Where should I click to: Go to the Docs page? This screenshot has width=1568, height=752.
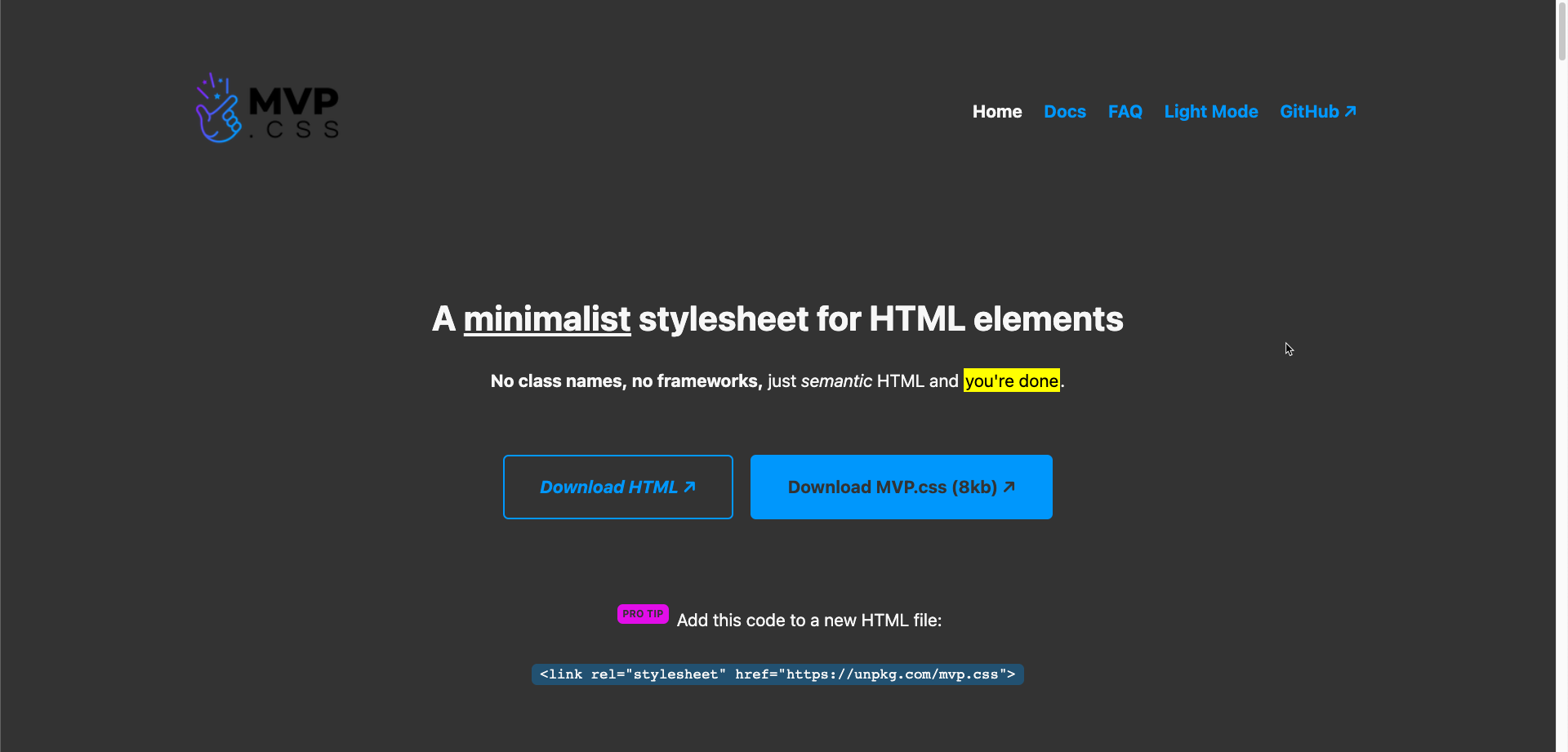1064,112
